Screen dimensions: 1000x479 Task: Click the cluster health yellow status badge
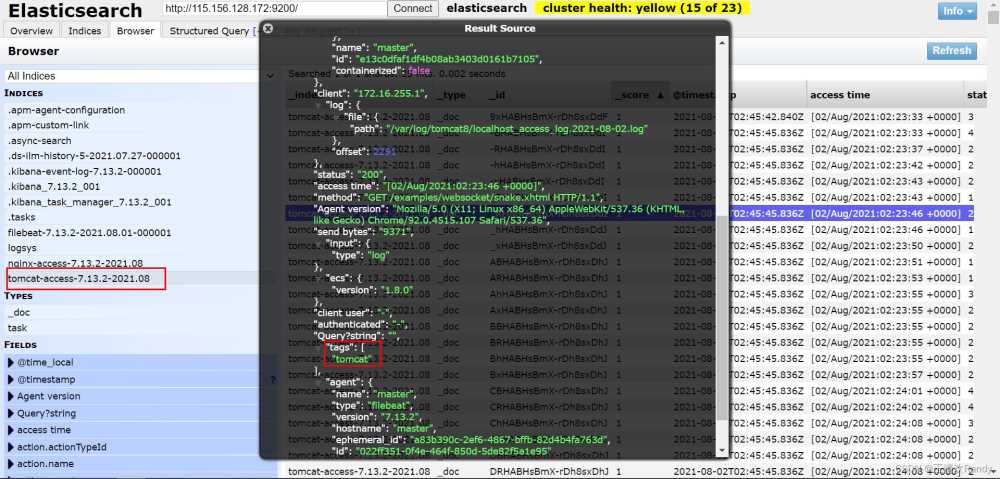click(642, 8)
